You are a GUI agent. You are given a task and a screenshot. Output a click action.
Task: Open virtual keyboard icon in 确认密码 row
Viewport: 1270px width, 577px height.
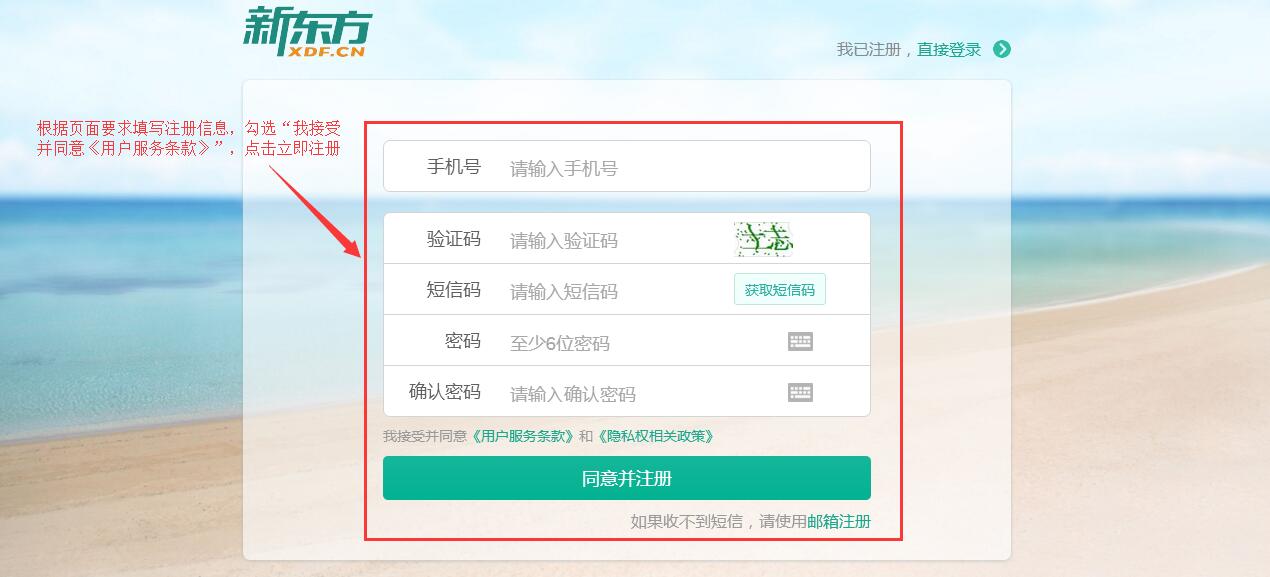[x=800, y=392]
